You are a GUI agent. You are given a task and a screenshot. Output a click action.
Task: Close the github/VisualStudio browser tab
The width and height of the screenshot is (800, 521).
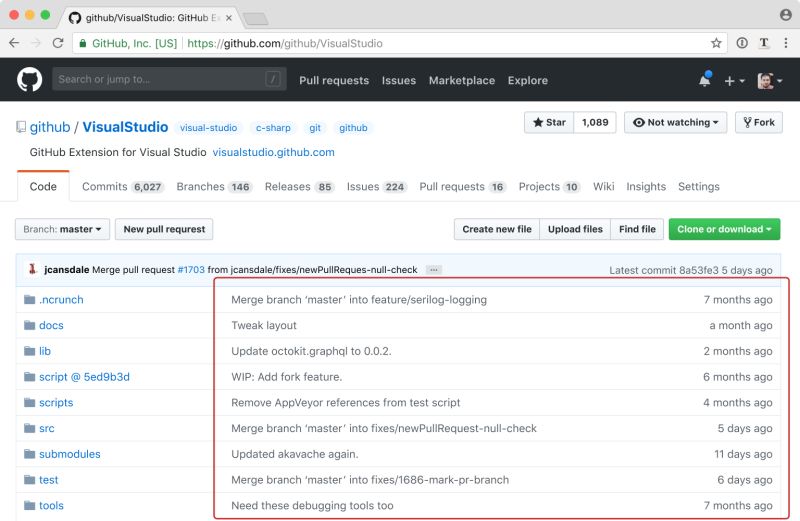pos(229,18)
